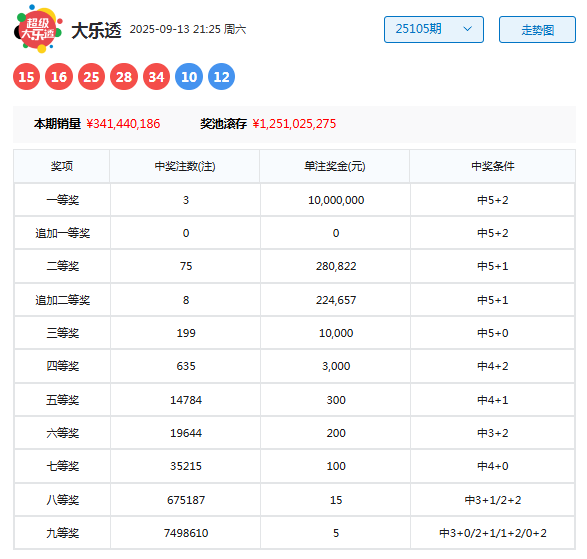The image size is (587, 559).
Task: Open the 走势图 trend chart button
Action: coord(537,29)
